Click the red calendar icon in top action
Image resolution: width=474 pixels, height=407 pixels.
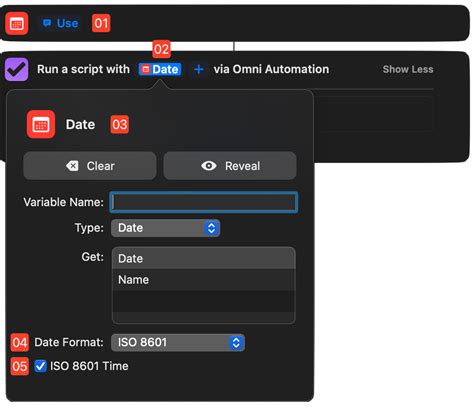tap(17, 23)
